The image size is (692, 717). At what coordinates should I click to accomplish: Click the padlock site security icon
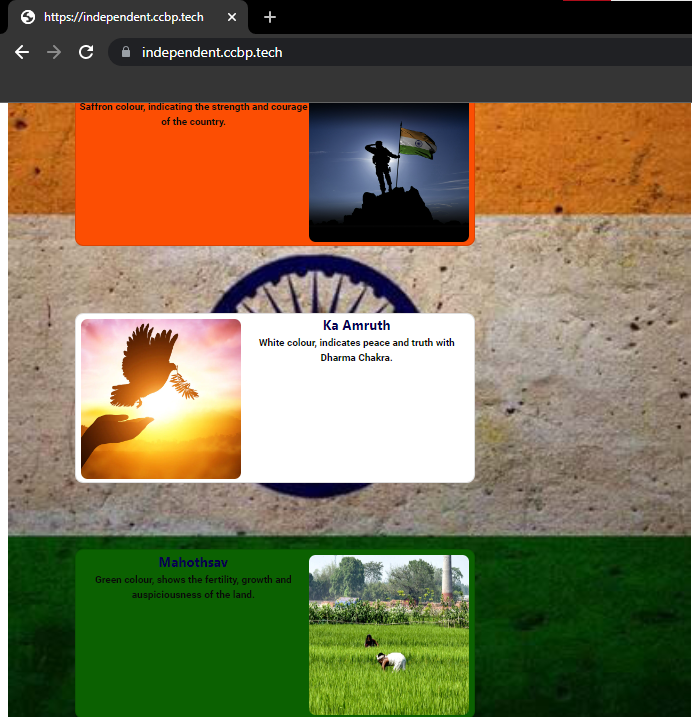[x=126, y=52]
